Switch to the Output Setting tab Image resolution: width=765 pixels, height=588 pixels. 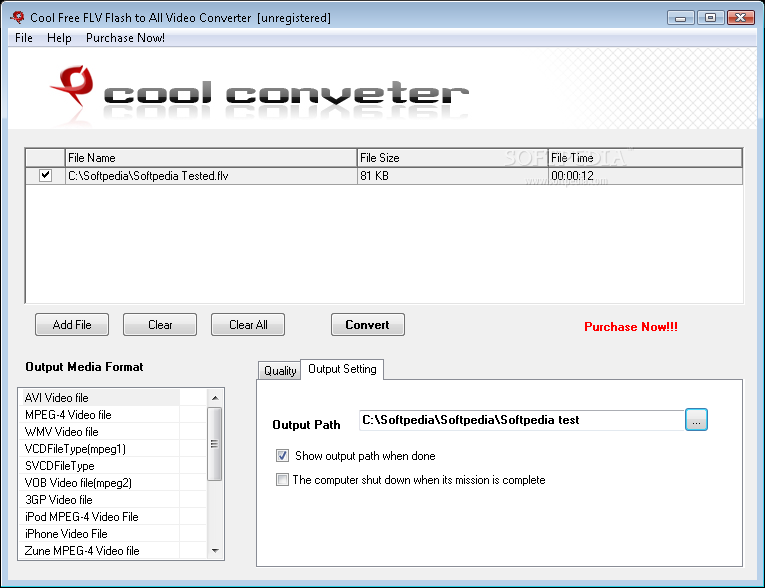tap(342, 369)
